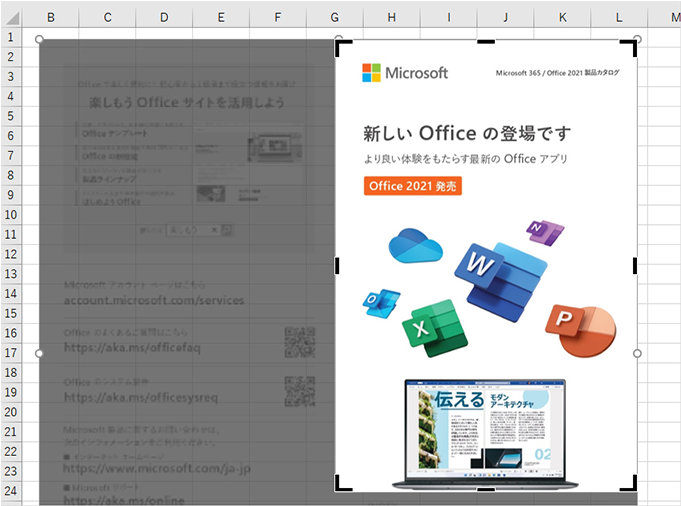Click the Word app icon in the picture
The width and height of the screenshot is (681, 506).
pyautogui.click(x=501, y=282)
